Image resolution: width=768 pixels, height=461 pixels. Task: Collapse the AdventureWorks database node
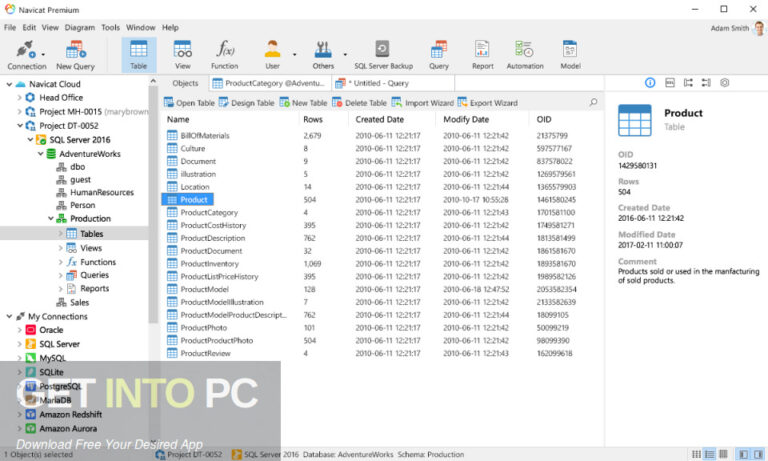pyautogui.click(x=40, y=154)
